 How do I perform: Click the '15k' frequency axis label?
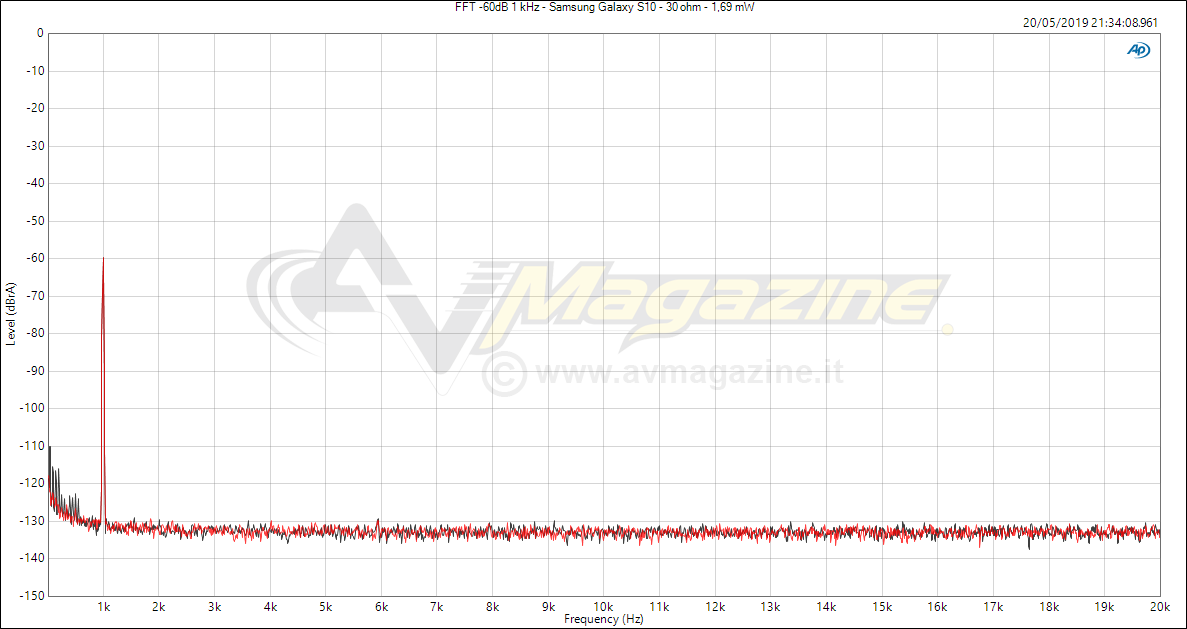point(882,607)
